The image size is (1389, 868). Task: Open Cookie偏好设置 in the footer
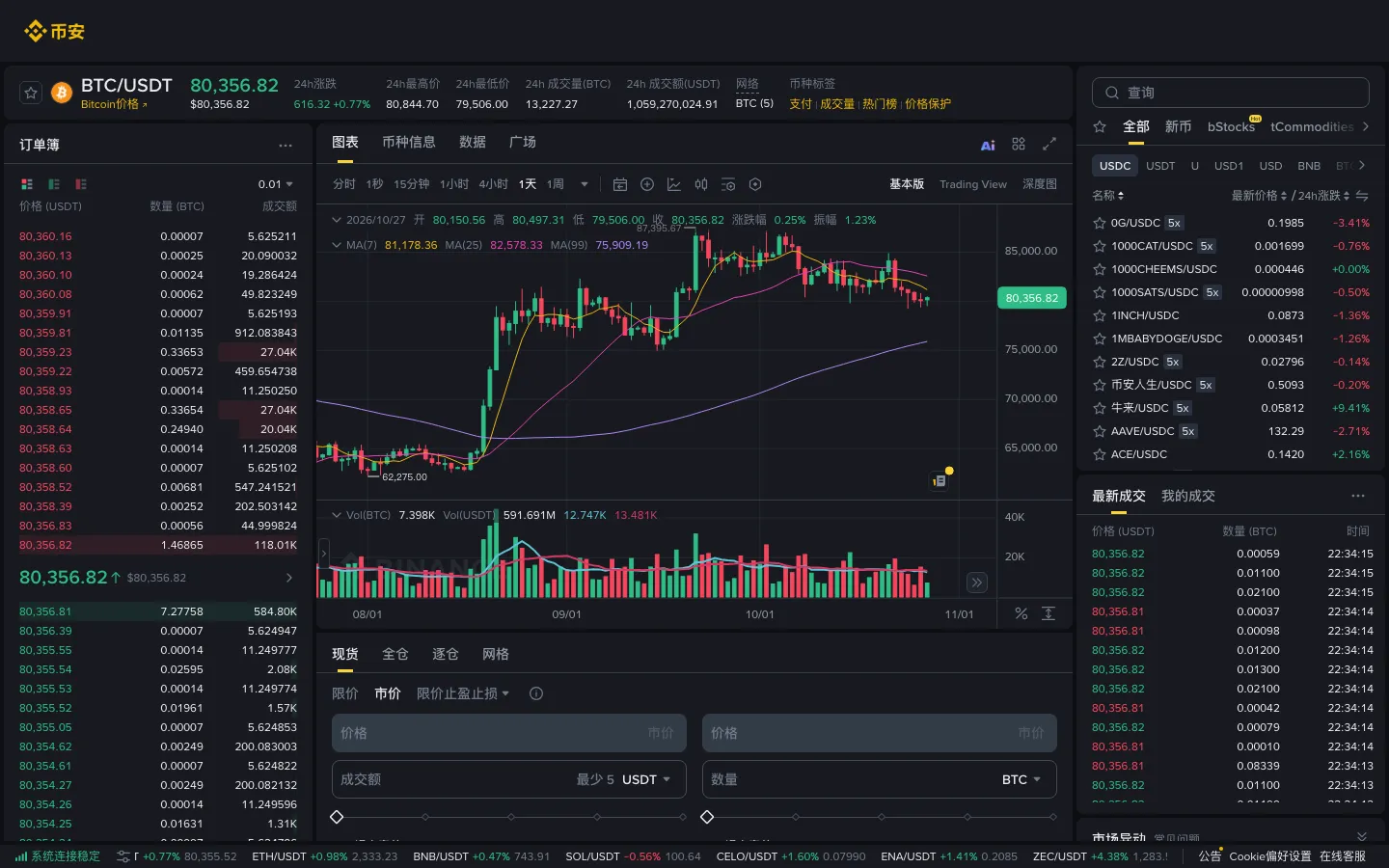pyautogui.click(x=1270, y=856)
